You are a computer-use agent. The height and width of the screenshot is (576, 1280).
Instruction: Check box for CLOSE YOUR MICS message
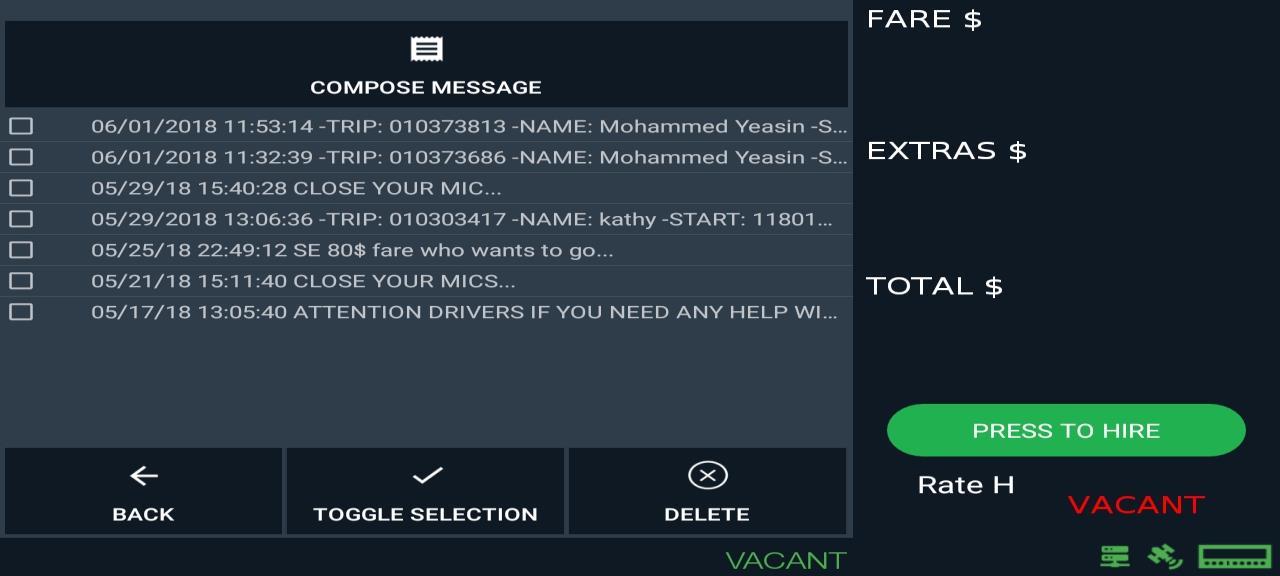(x=21, y=281)
